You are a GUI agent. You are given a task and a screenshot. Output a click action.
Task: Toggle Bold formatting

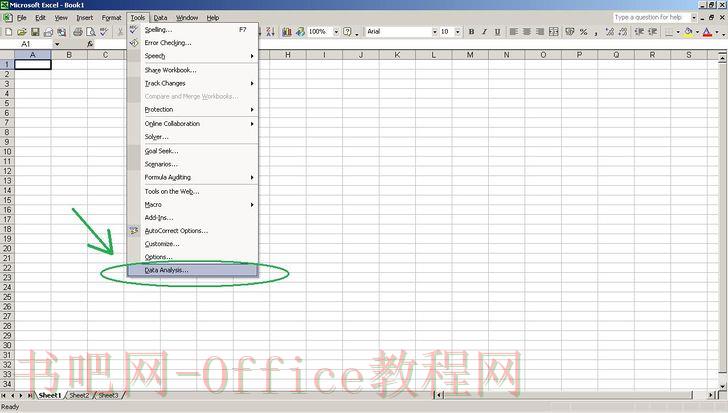(471, 32)
